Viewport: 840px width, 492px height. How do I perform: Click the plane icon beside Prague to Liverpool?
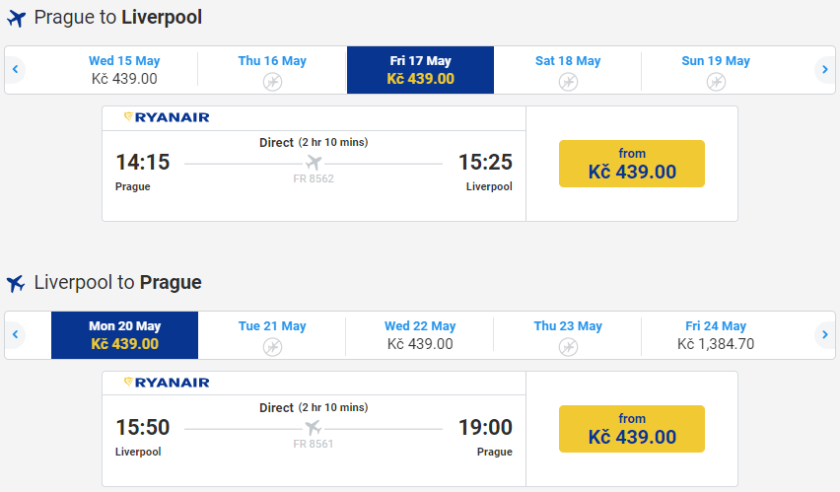point(15,18)
